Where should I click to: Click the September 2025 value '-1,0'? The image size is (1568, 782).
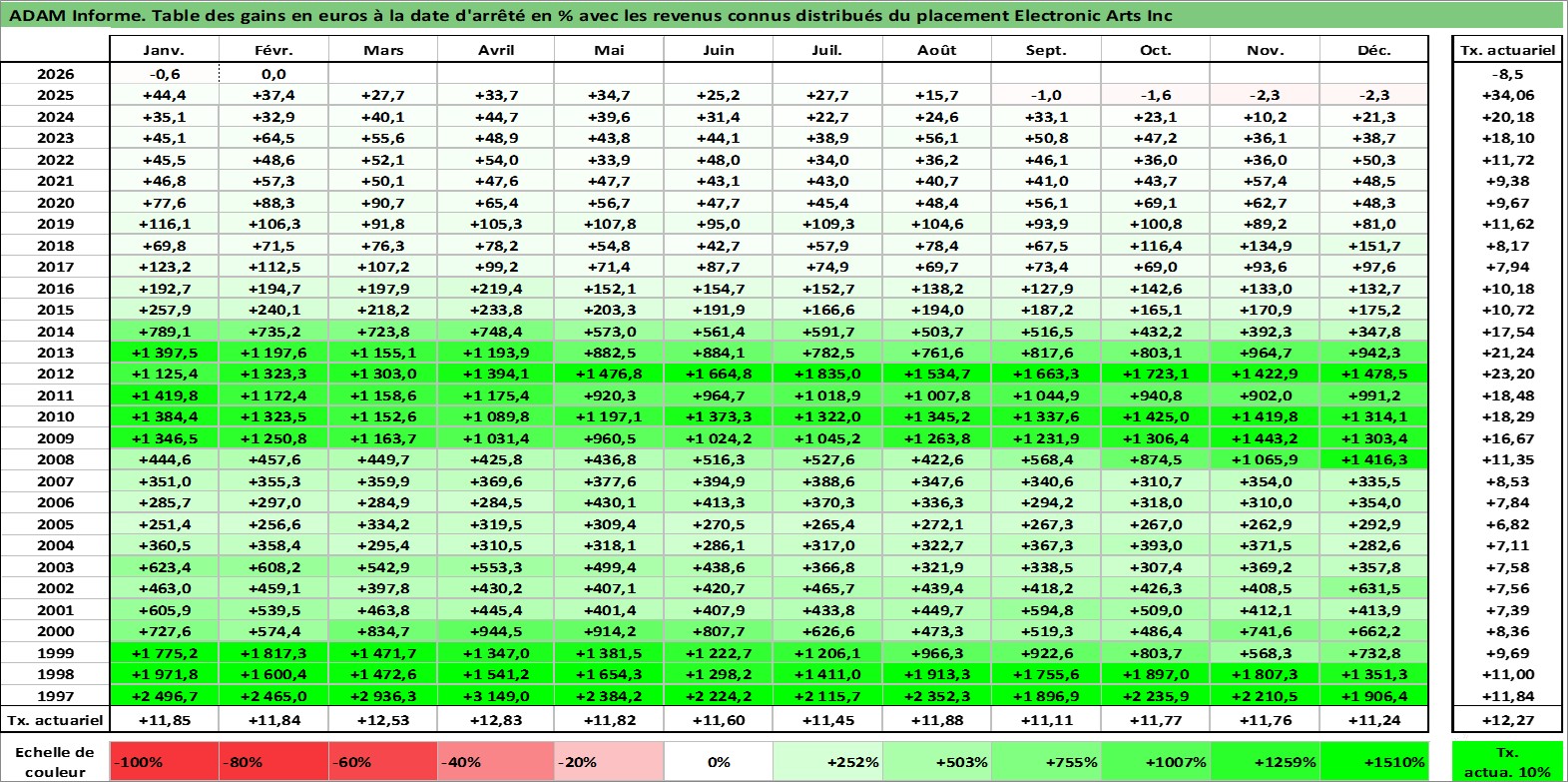[x=1046, y=95]
